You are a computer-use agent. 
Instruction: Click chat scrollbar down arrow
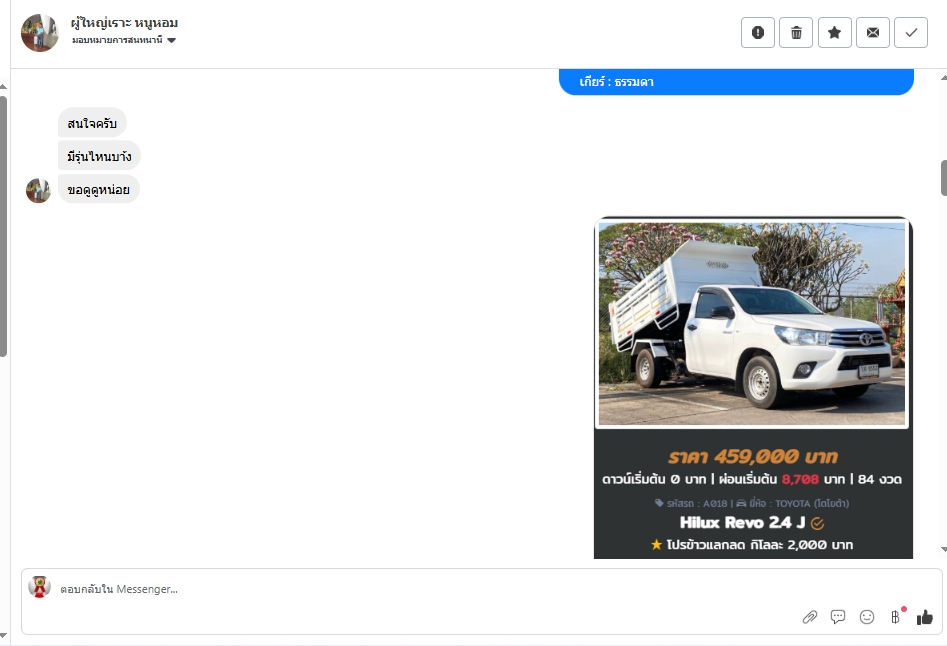pos(943,549)
